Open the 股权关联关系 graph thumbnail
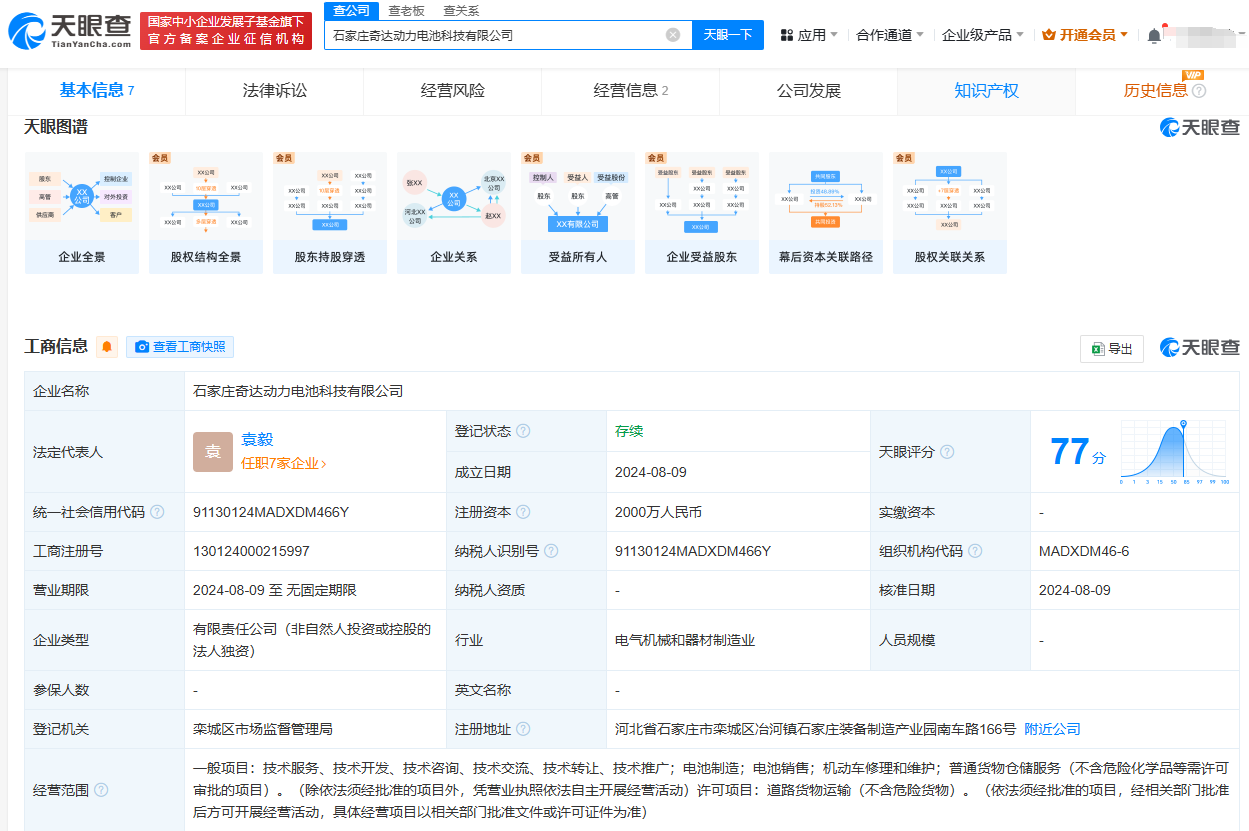1249x831 pixels. click(x=950, y=213)
